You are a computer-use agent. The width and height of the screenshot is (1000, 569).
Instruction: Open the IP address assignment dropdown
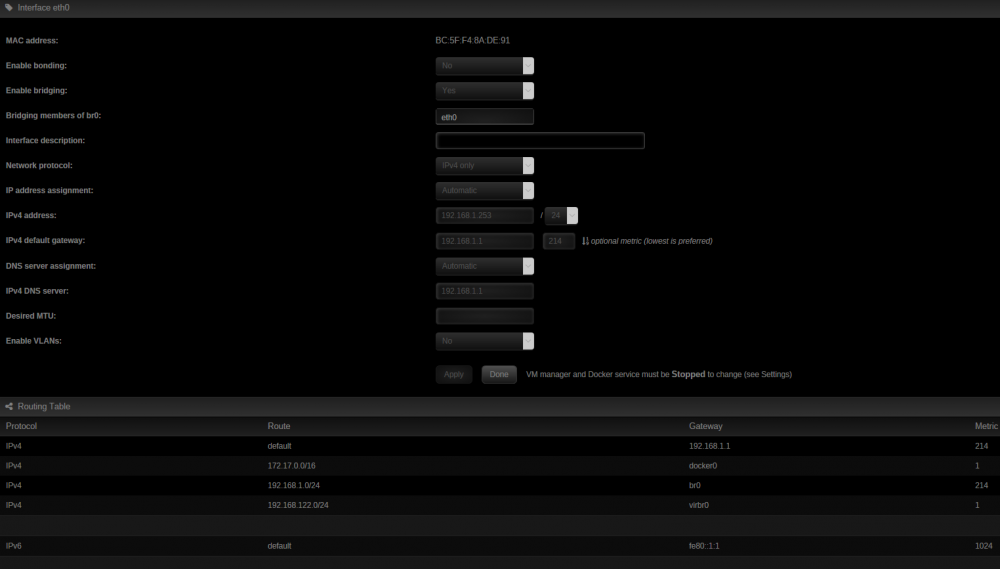tap(485, 190)
